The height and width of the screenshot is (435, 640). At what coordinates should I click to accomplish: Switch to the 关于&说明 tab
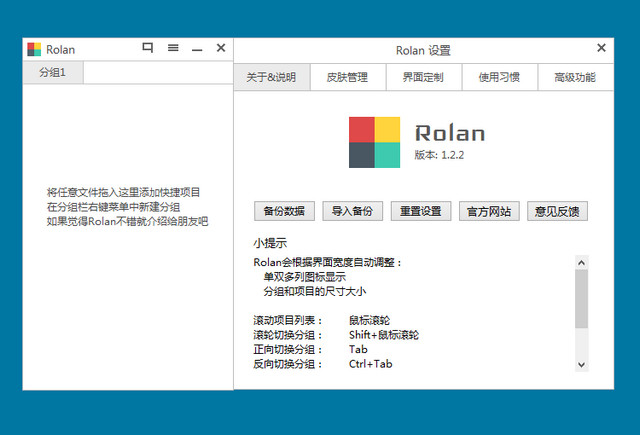click(271, 77)
